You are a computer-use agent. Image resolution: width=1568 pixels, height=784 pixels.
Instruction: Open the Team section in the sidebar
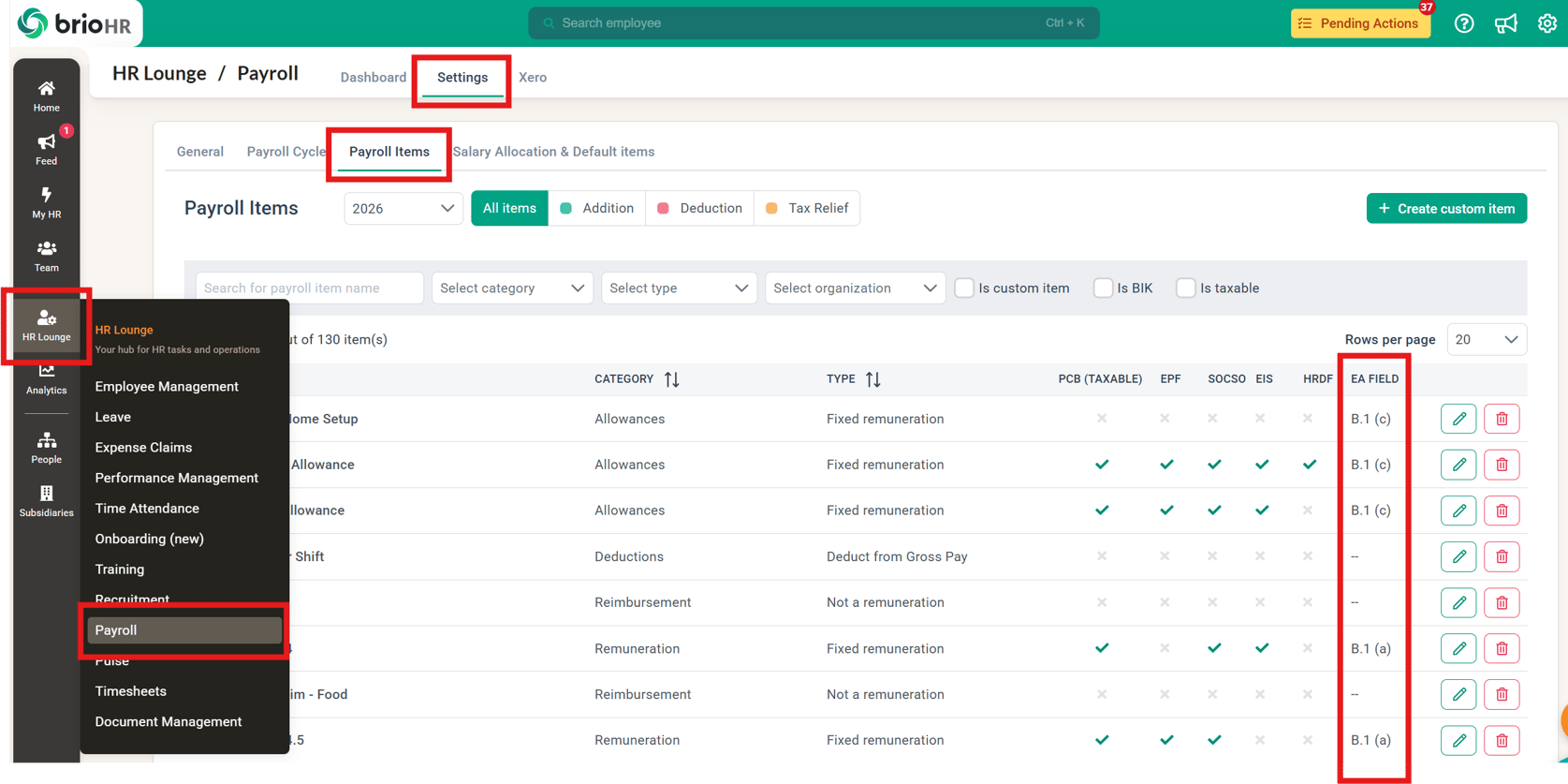pos(46,256)
